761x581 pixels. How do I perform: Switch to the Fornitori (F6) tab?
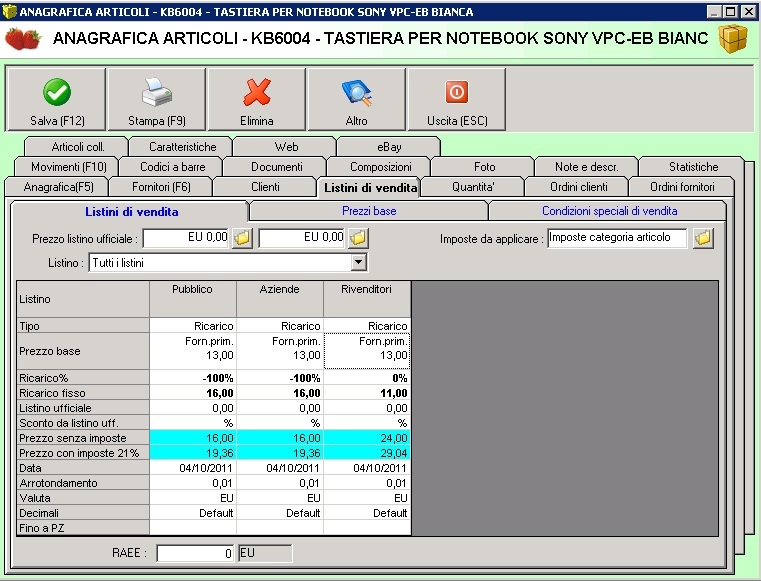pyautogui.click(x=161, y=187)
